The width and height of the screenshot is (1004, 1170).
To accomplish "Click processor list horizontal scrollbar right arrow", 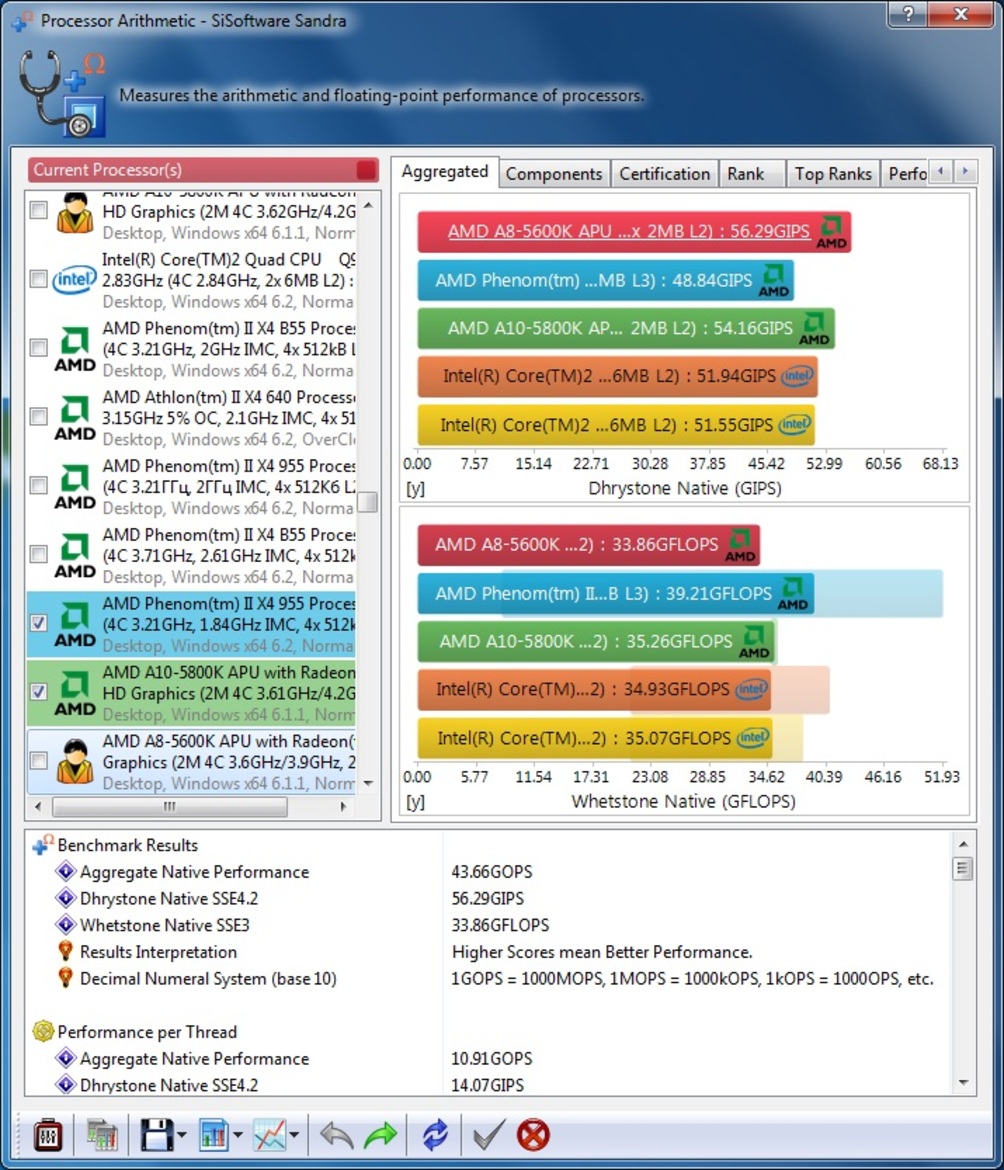I will pyautogui.click(x=343, y=807).
